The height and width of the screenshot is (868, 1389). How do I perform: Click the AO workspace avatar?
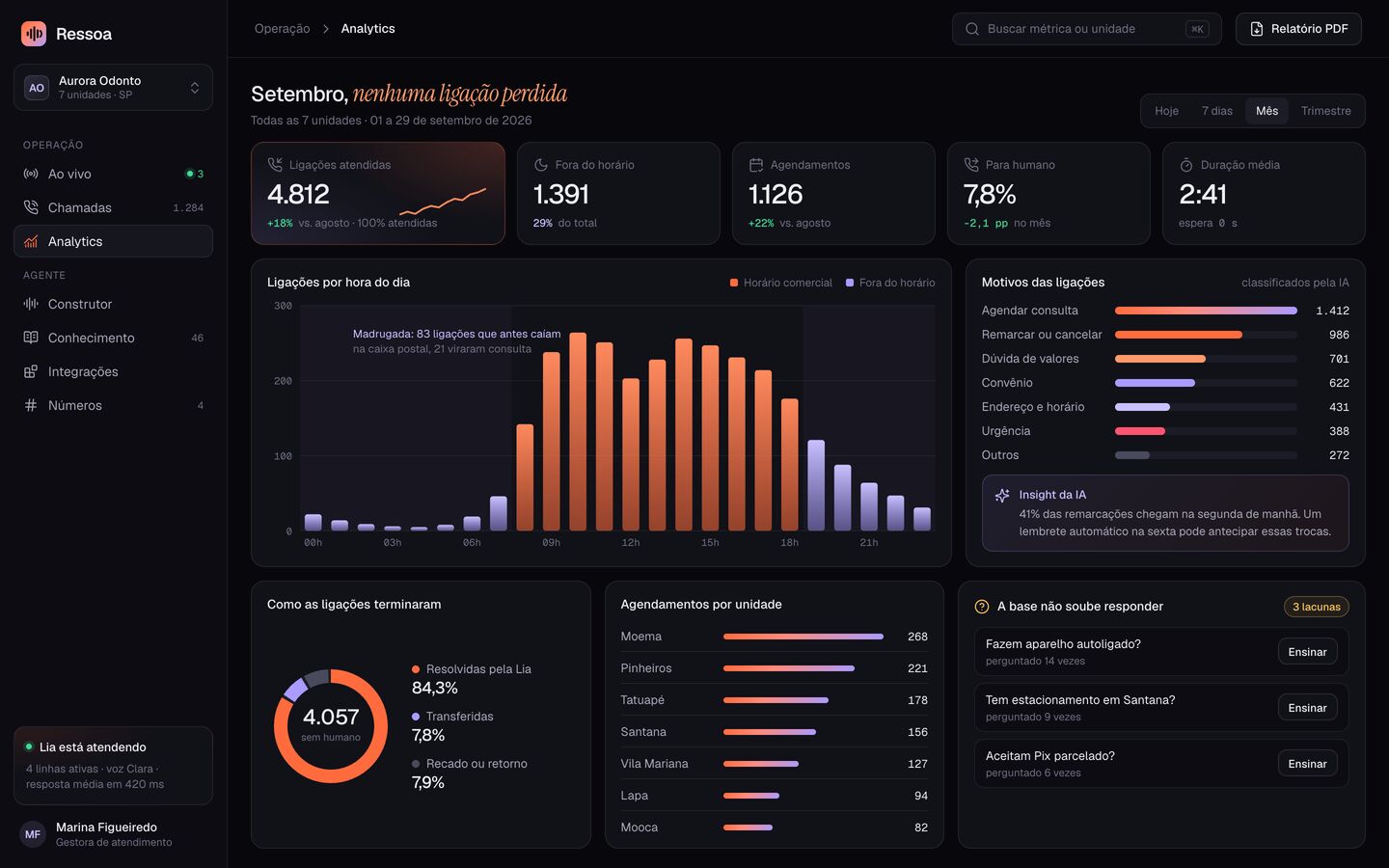[x=37, y=88]
